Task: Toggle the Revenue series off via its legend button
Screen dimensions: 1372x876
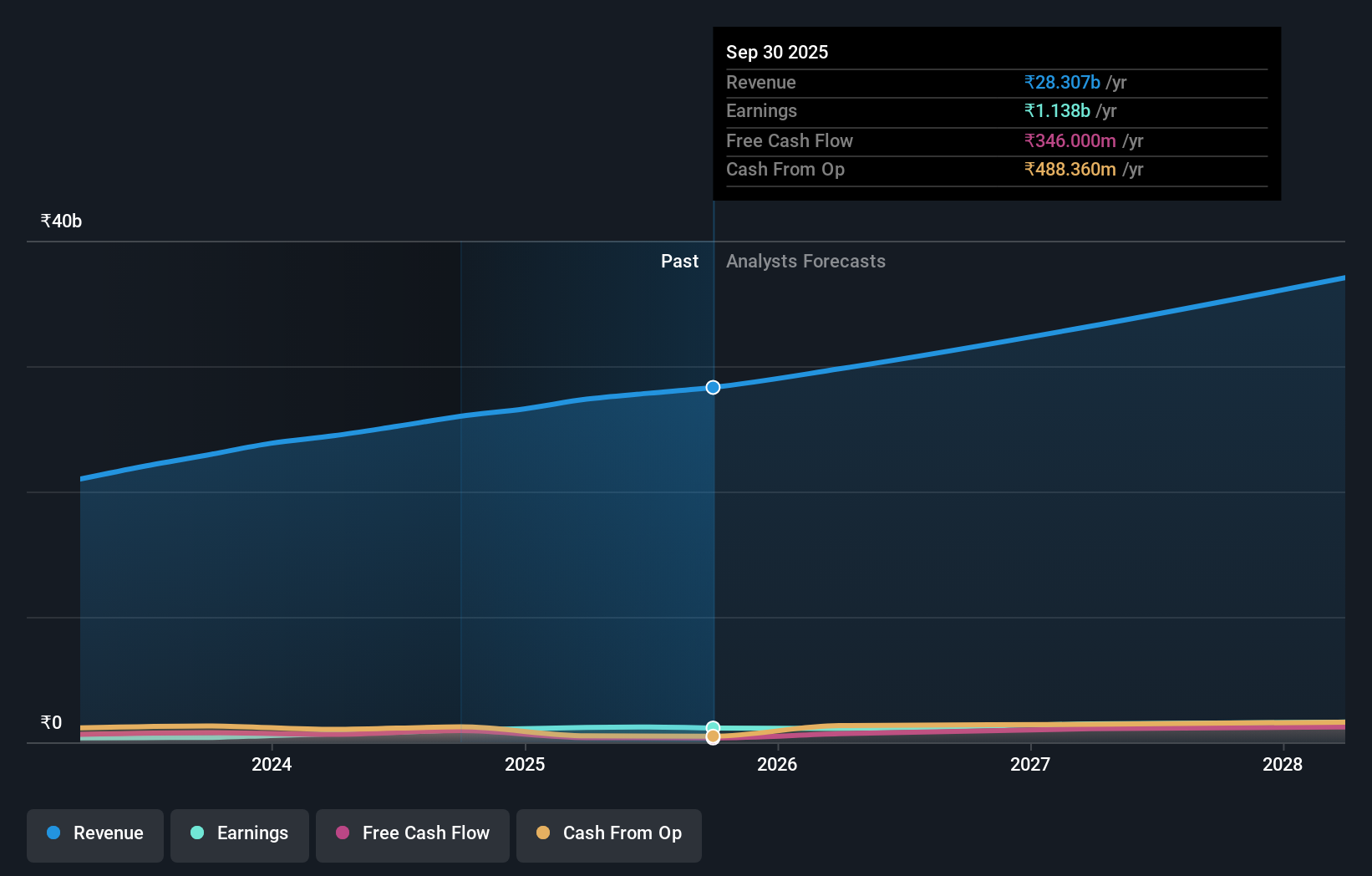Action: 94,835
